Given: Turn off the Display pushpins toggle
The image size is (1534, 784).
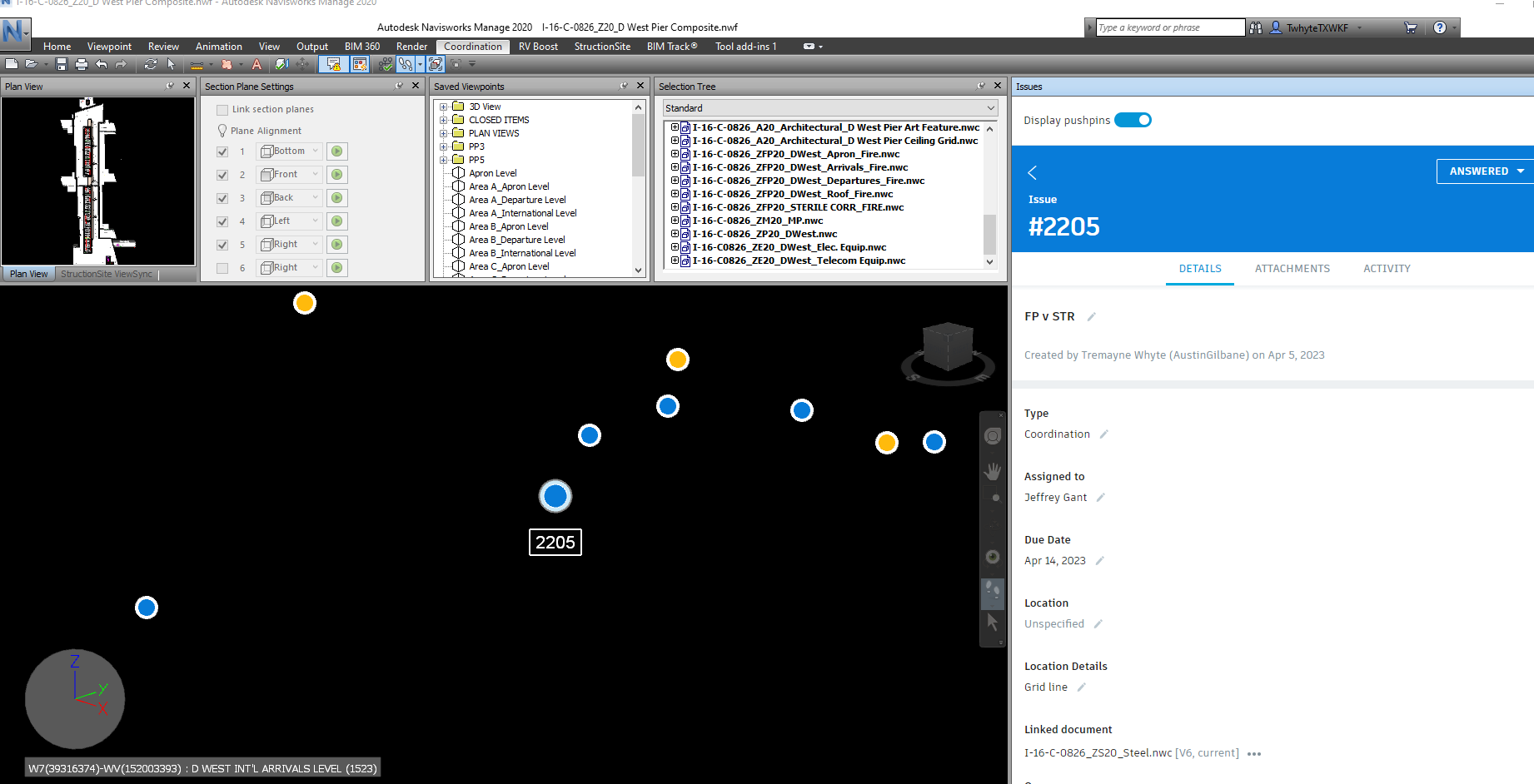Looking at the screenshot, I should (x=1133, y=119).
